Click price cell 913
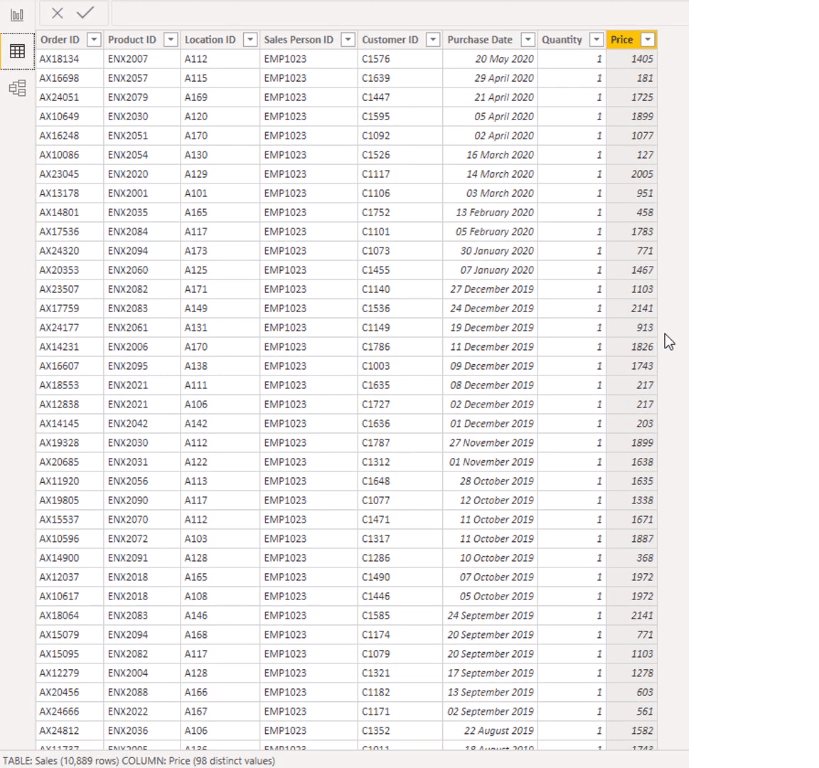This screenshot has height=768, width=819. click(632, 328)
